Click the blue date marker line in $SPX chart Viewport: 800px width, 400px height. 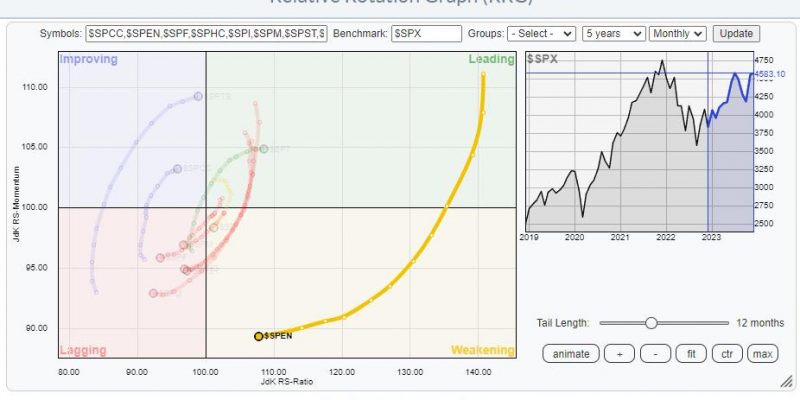click(708, 141)
